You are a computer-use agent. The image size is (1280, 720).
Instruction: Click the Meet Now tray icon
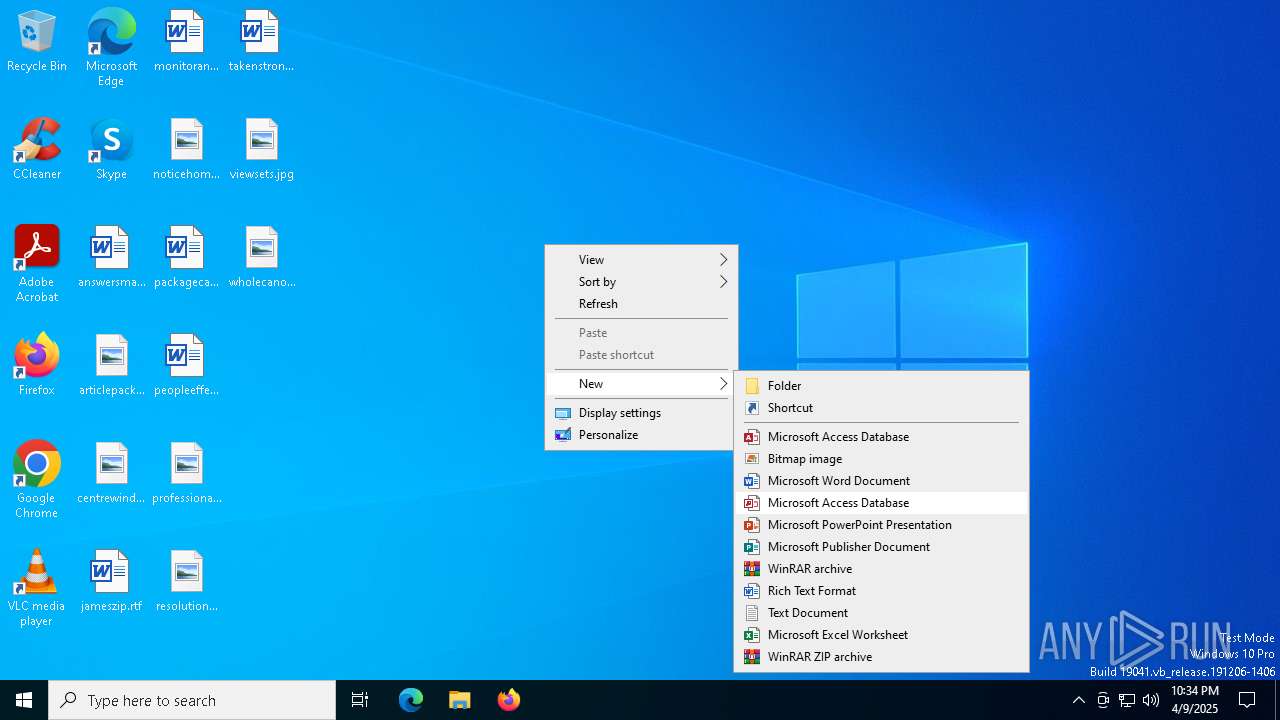click(x=1103, y=700)
